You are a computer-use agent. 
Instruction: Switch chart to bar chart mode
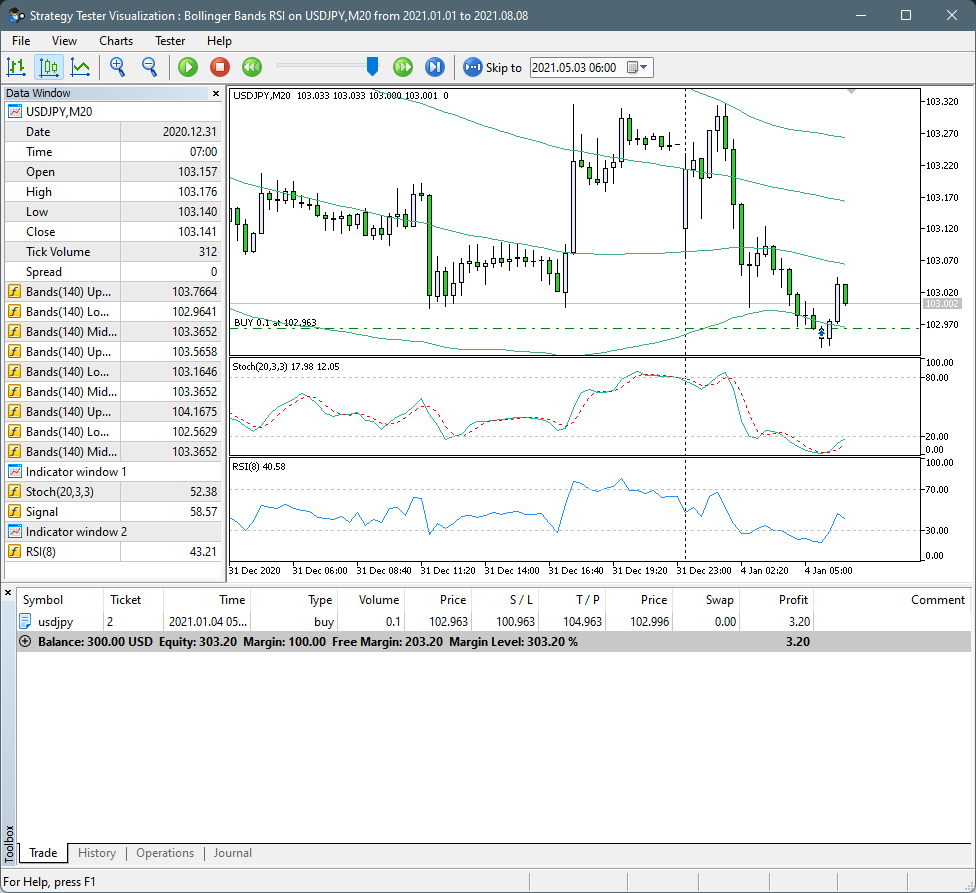16,67
